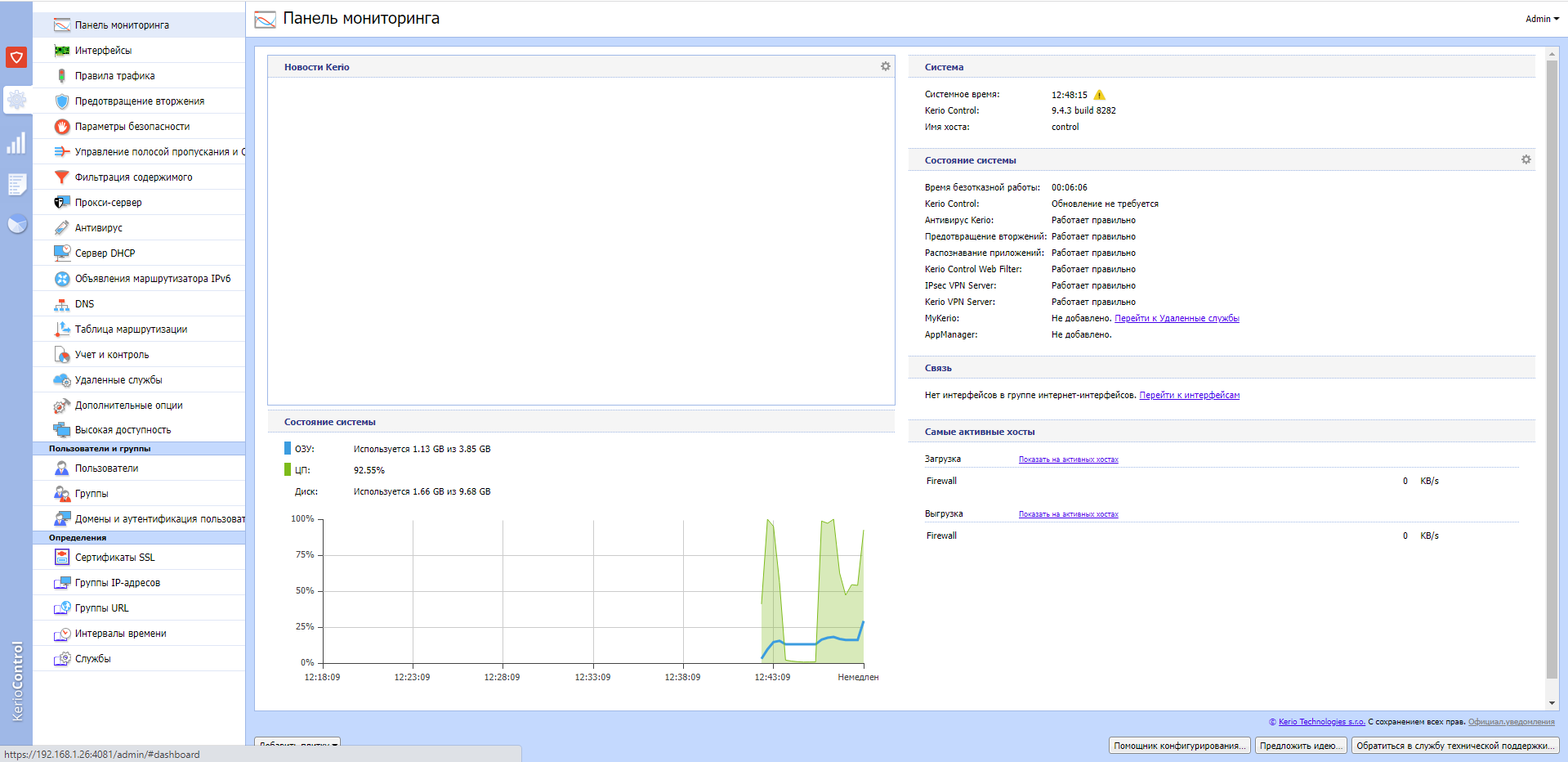This screenshot has width=1568, height=762.
Task: Click the syringe icon for Антивирус
Action: [61, 228]
